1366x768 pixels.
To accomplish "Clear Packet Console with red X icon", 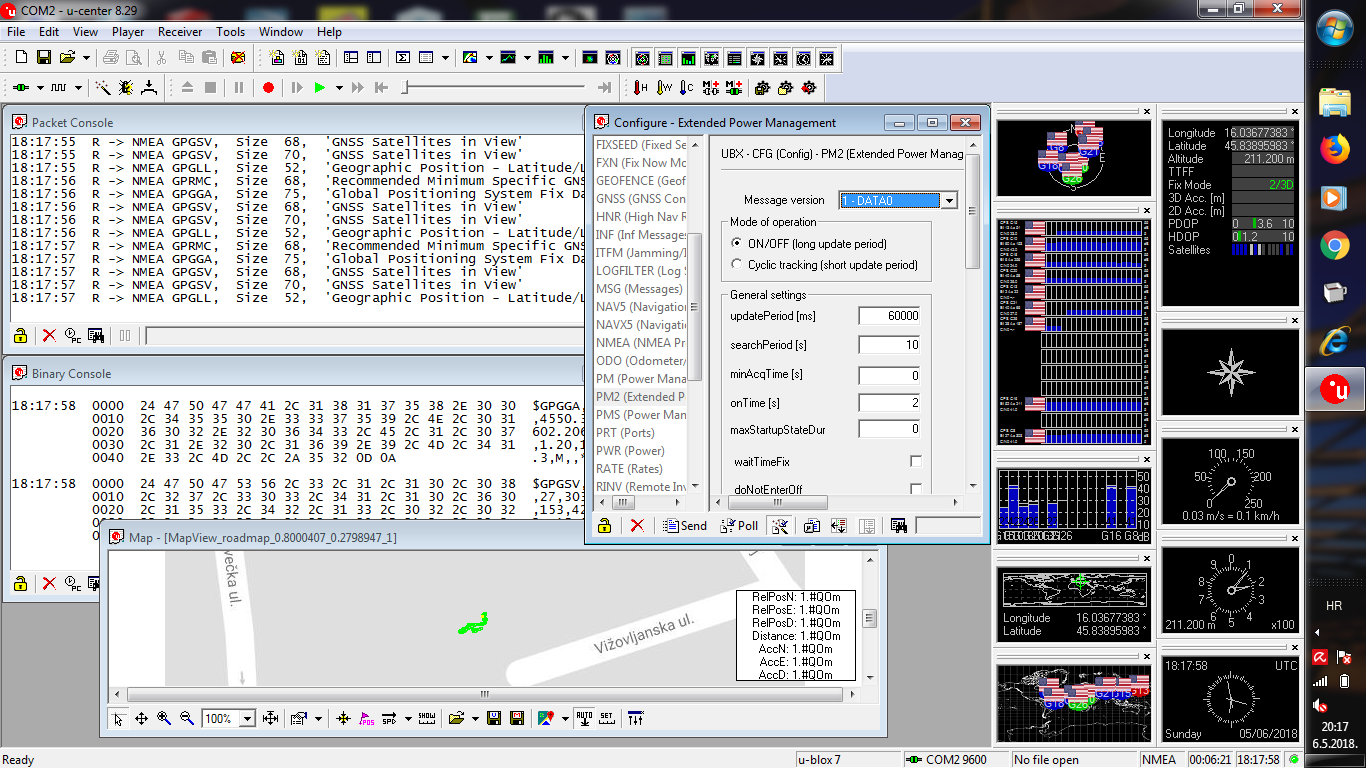I will pos(48,335).
